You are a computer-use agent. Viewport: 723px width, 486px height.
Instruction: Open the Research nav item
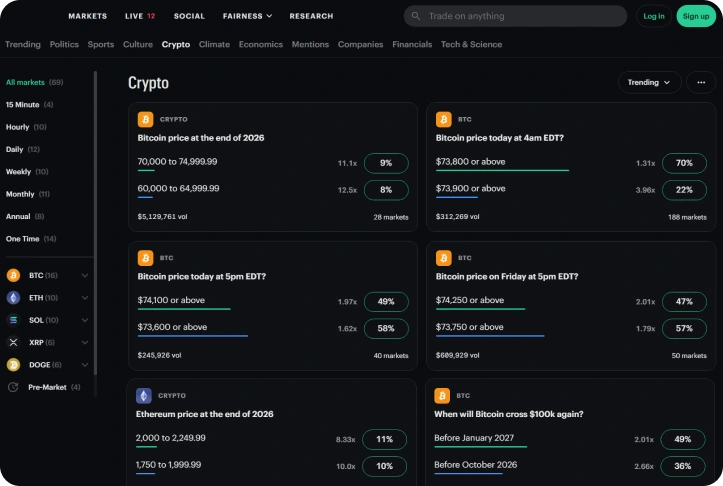click(x=311, y=16)
